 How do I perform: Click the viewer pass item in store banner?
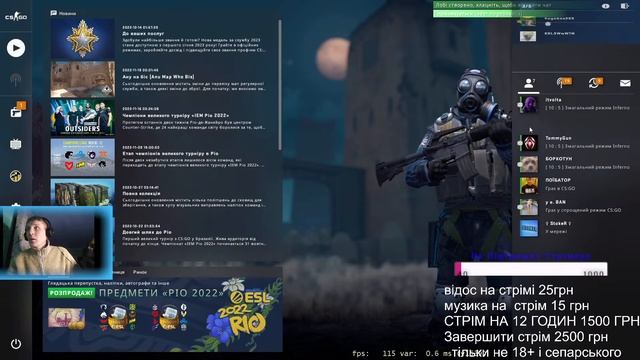[x=67, y=318]
